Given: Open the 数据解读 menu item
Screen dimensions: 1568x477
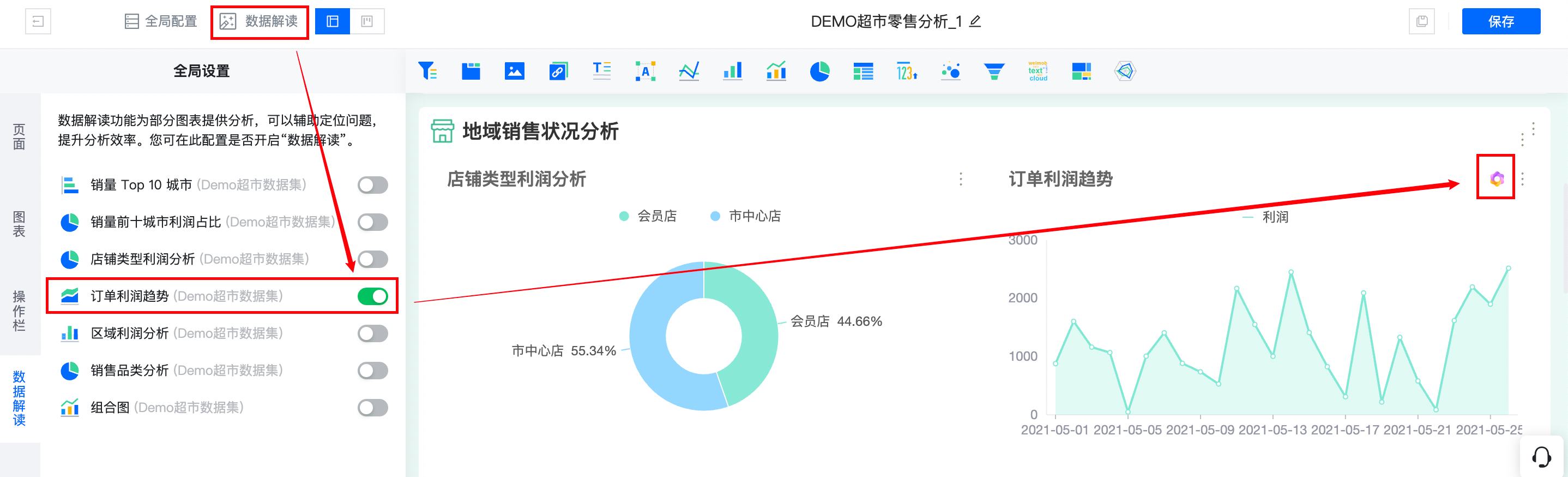Looking at the screenshot, I should 258,22.
